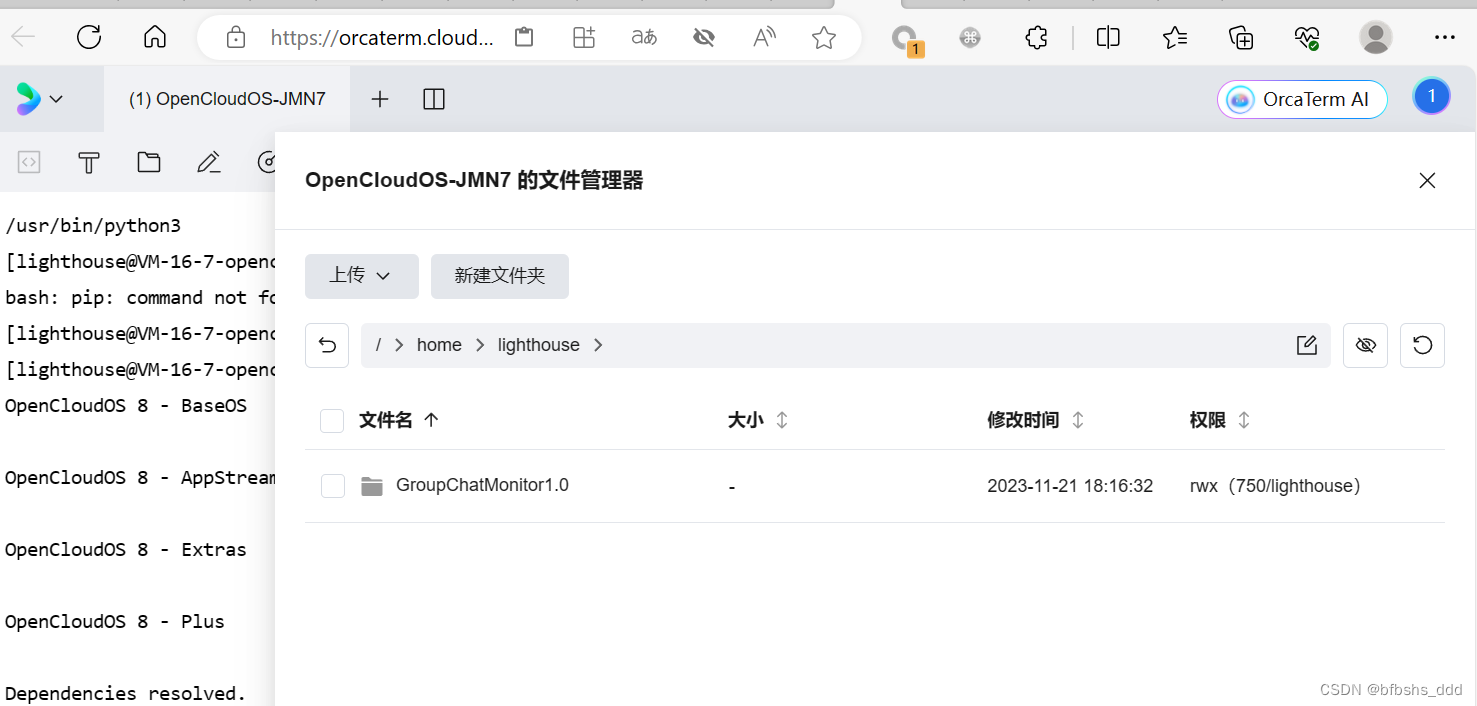Open the browser Collections icon
The height and width of the screenshot is (706, 1477).
point(1241,38)
